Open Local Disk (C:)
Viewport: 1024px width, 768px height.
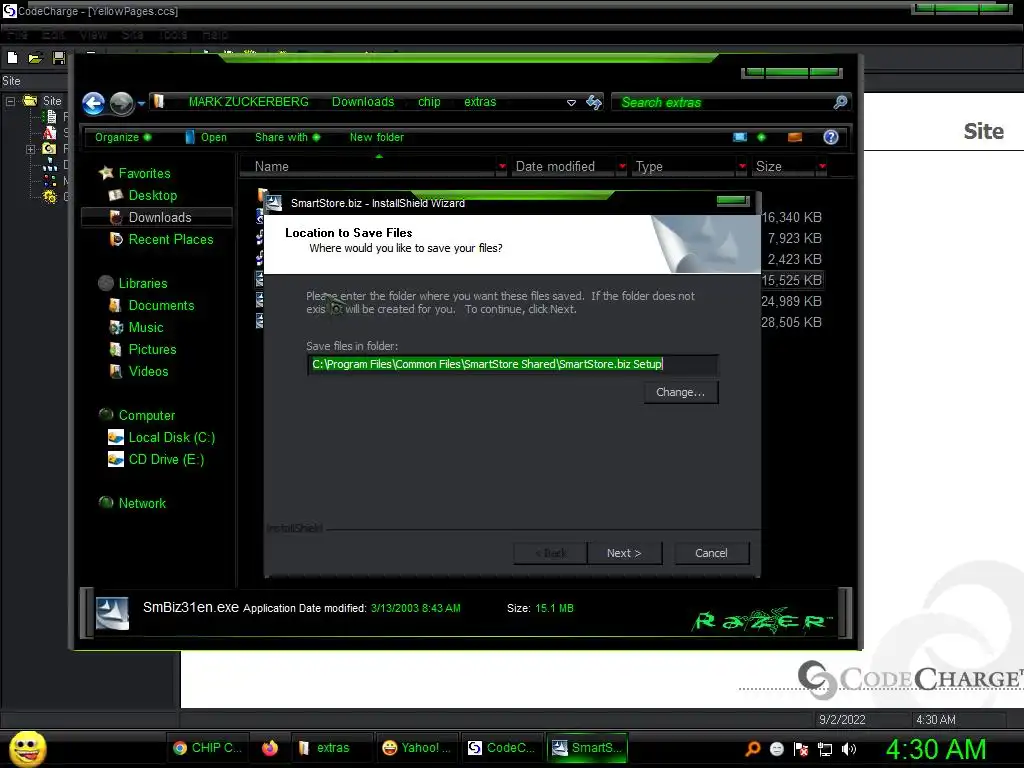[172, 438]
